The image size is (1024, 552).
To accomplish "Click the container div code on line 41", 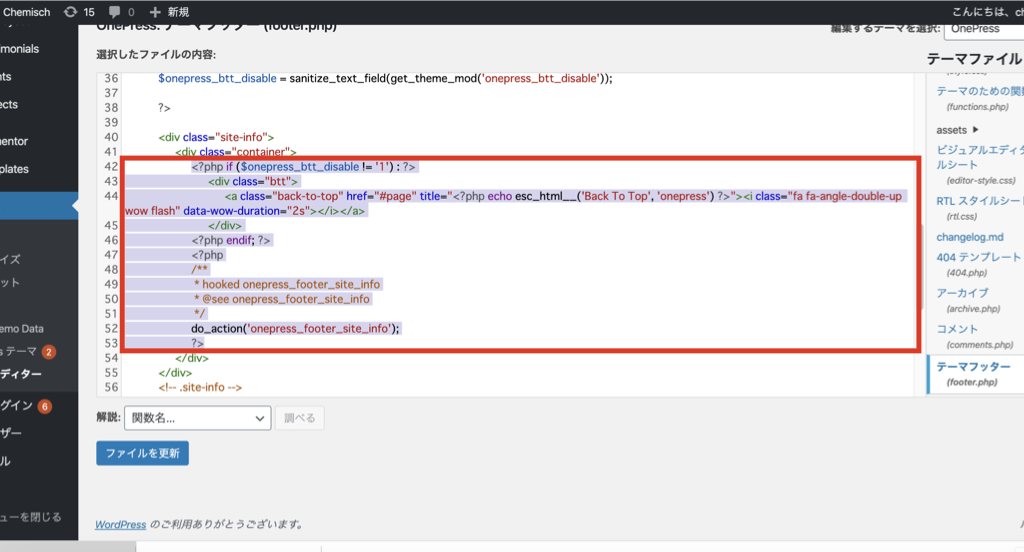I will [x=236, y=152].
